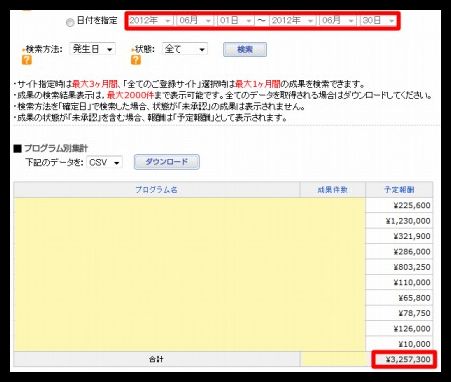Image resolution: width=451 pixels, height=382 pixels.
Task: Open the 検索方法 dropdown showing 発生日
Action: pos(92,49)
